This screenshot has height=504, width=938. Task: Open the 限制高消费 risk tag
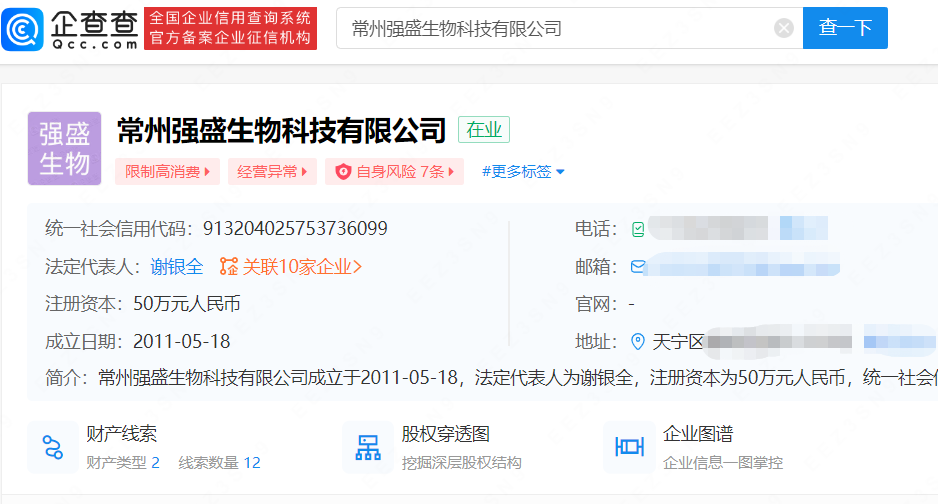tap(168, 172)
